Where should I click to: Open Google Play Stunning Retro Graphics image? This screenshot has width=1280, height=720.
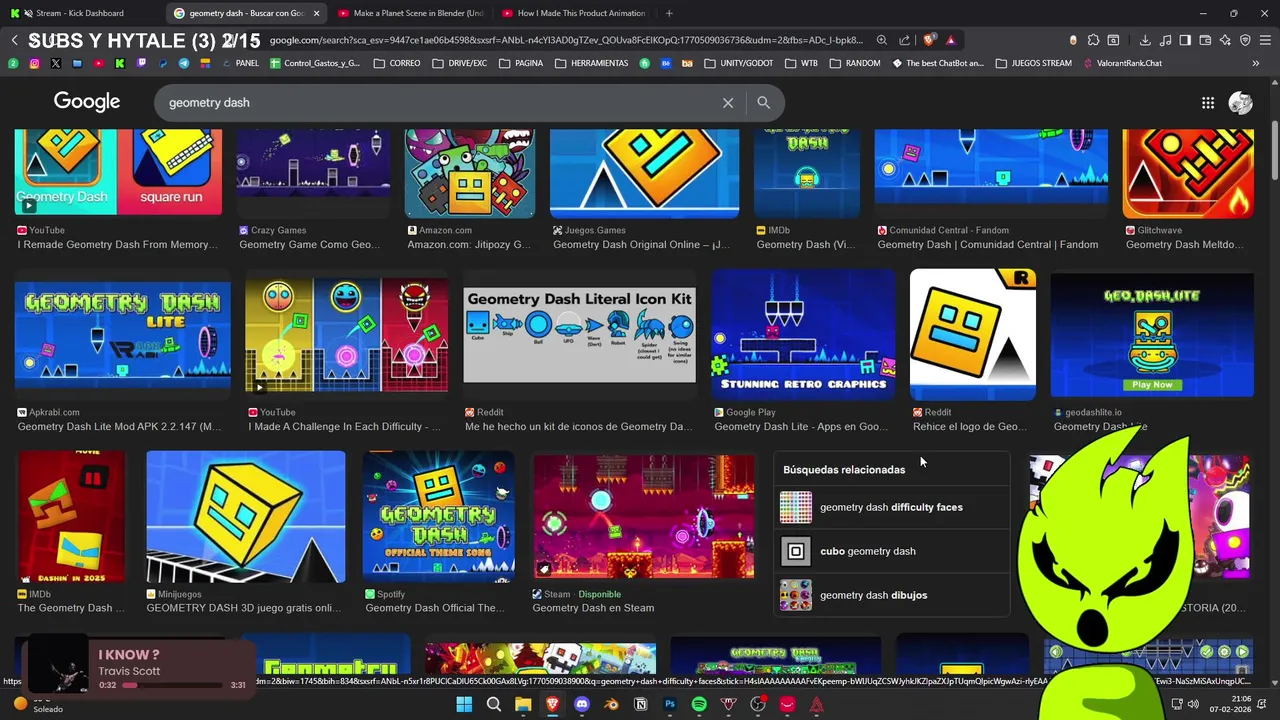tap(804, 336)
